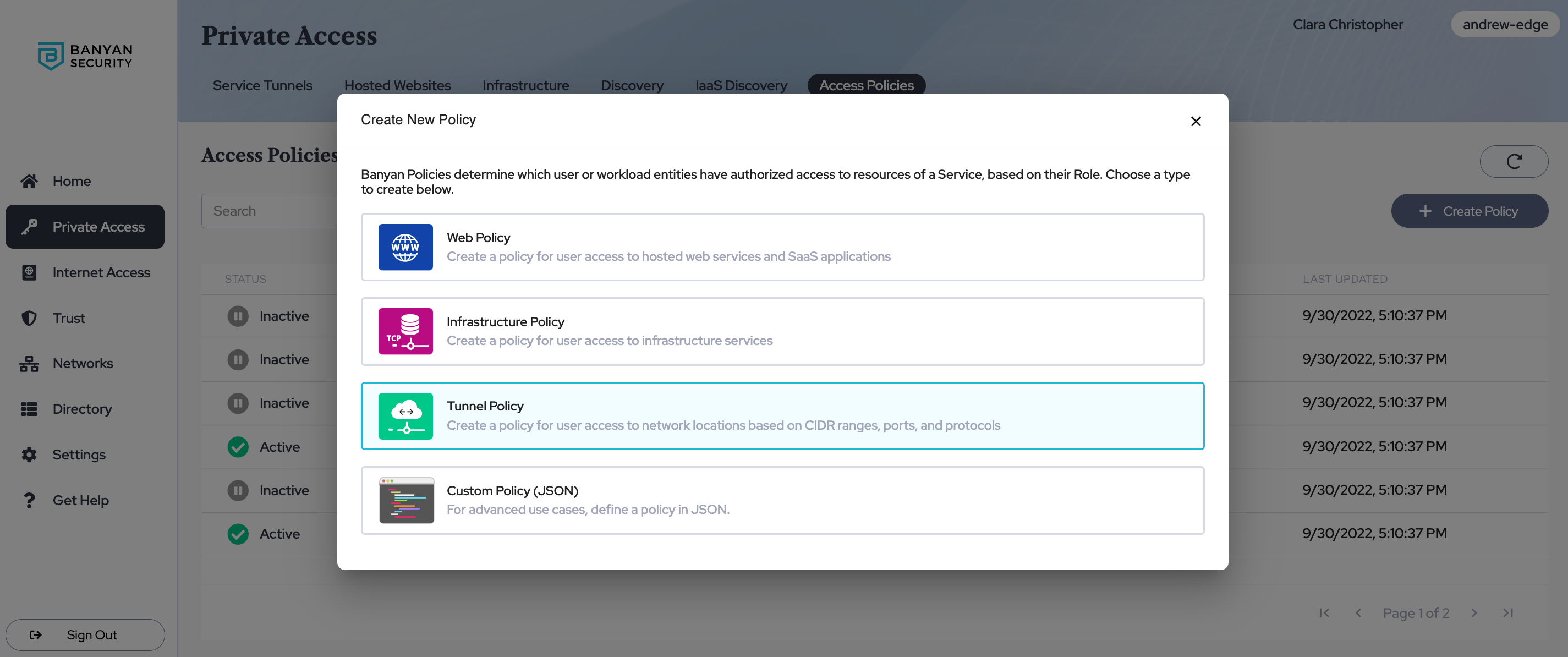Switch to the Service Tunnels tab
The width and height of the screenshot is (1568, 657).
click(x=262, y=85)
